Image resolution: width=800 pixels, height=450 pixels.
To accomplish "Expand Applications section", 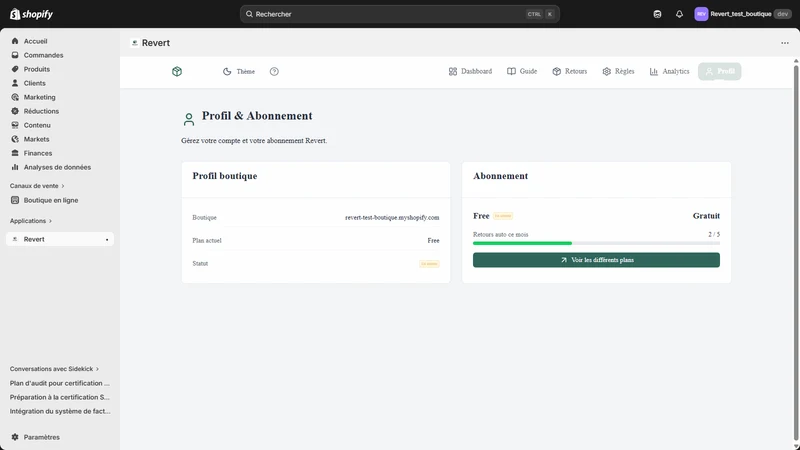I will pyautogui.click(x=31, y=221).
